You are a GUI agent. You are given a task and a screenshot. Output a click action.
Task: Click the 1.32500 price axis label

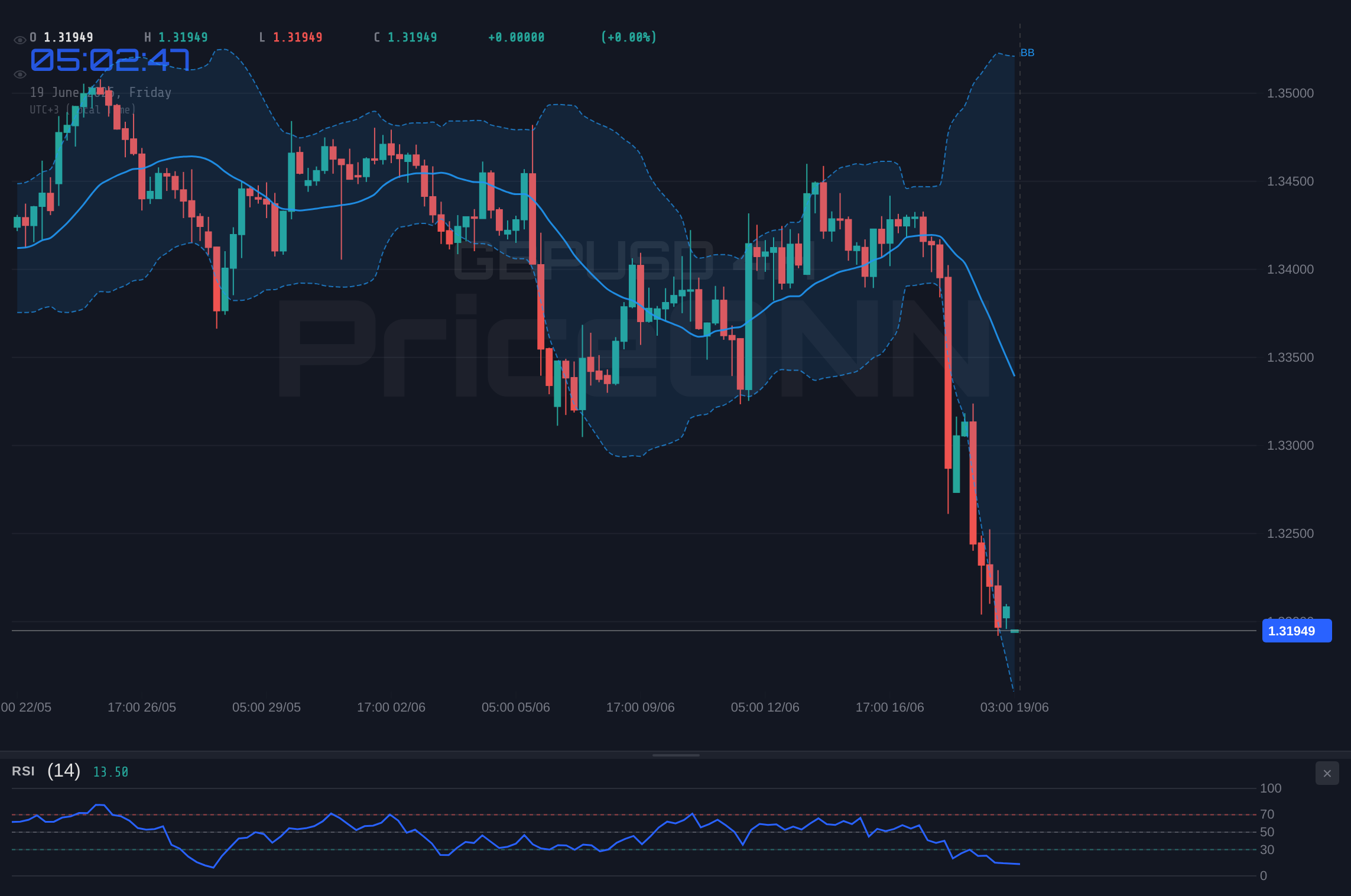coord(1290,534)
